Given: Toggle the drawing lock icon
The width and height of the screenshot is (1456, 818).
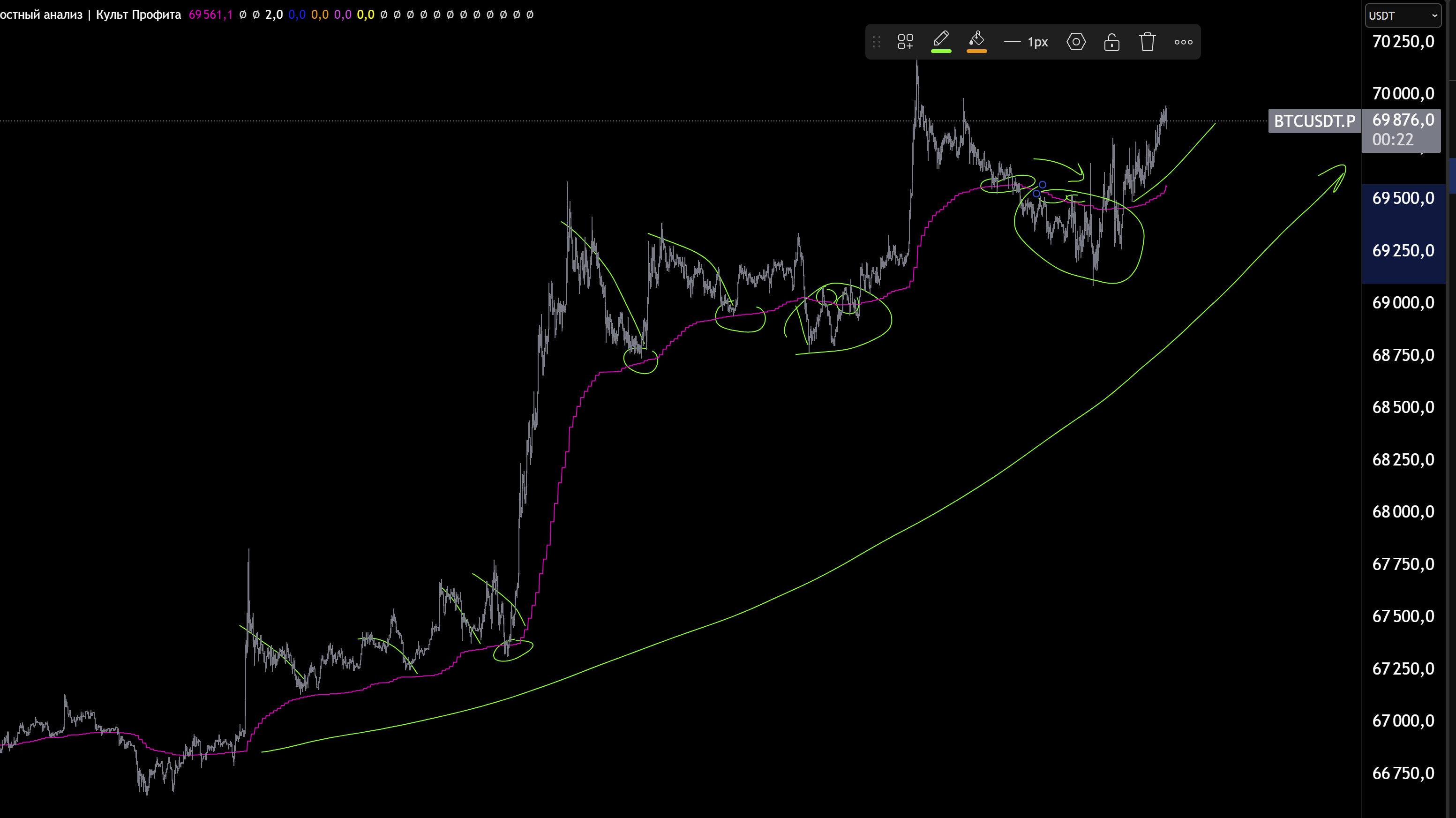Looking at the screenshot, I should tap(1111, 42).
